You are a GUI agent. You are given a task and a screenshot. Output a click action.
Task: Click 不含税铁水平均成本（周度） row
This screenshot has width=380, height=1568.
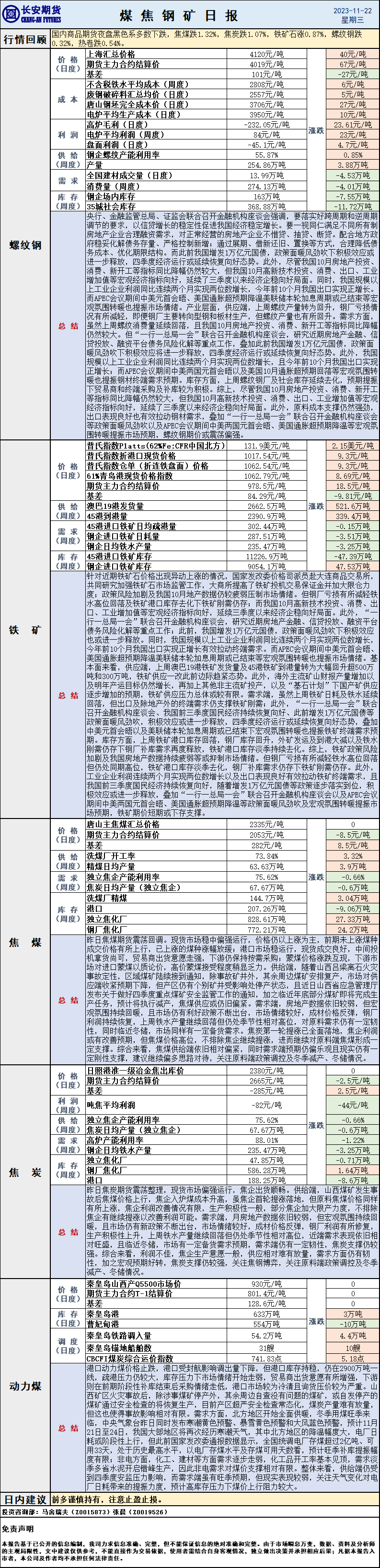[138, 85]
